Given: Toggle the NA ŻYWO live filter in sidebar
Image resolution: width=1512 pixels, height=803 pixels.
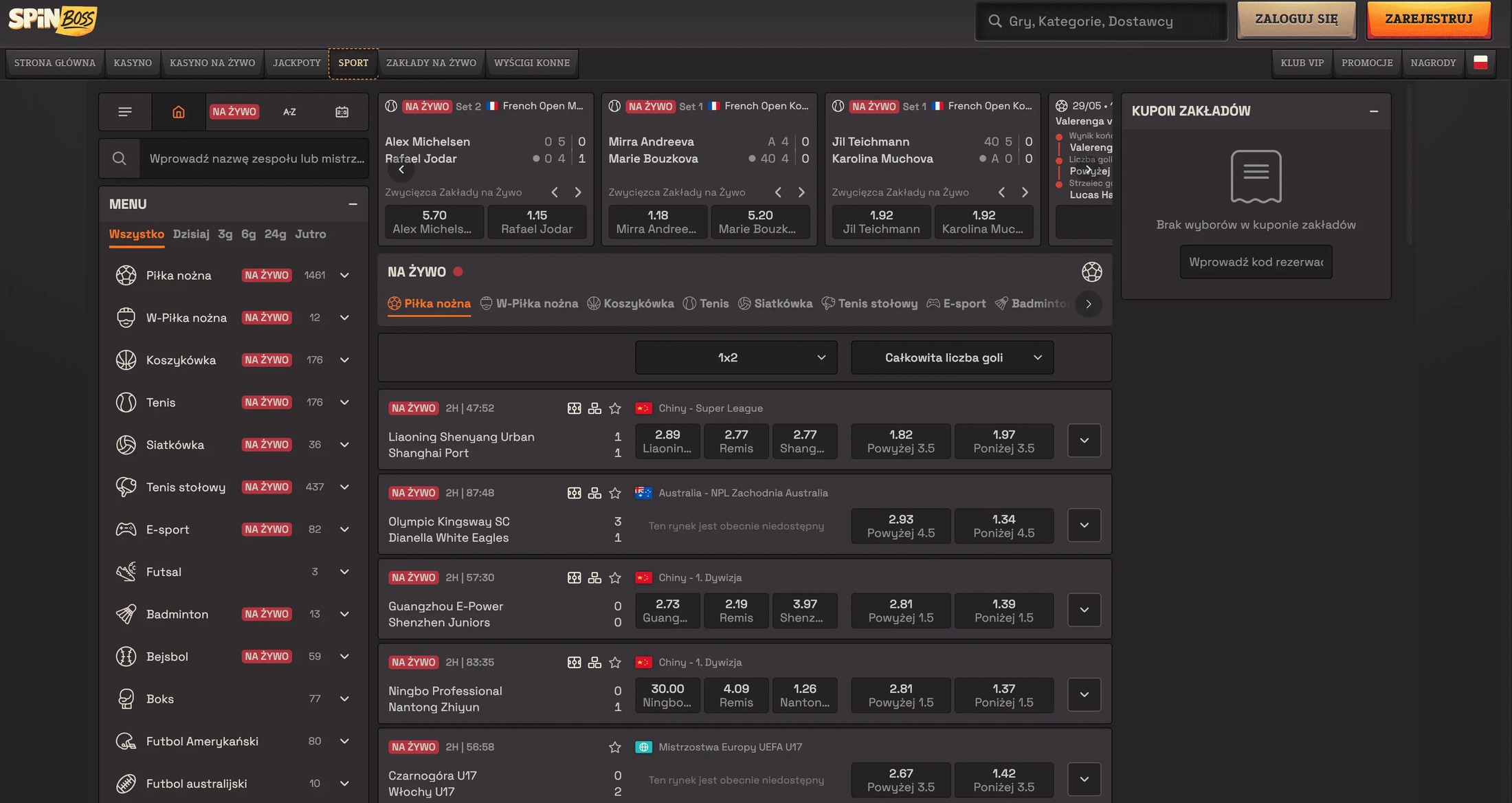Looking at the screenshot, I should tap(234, 111).
